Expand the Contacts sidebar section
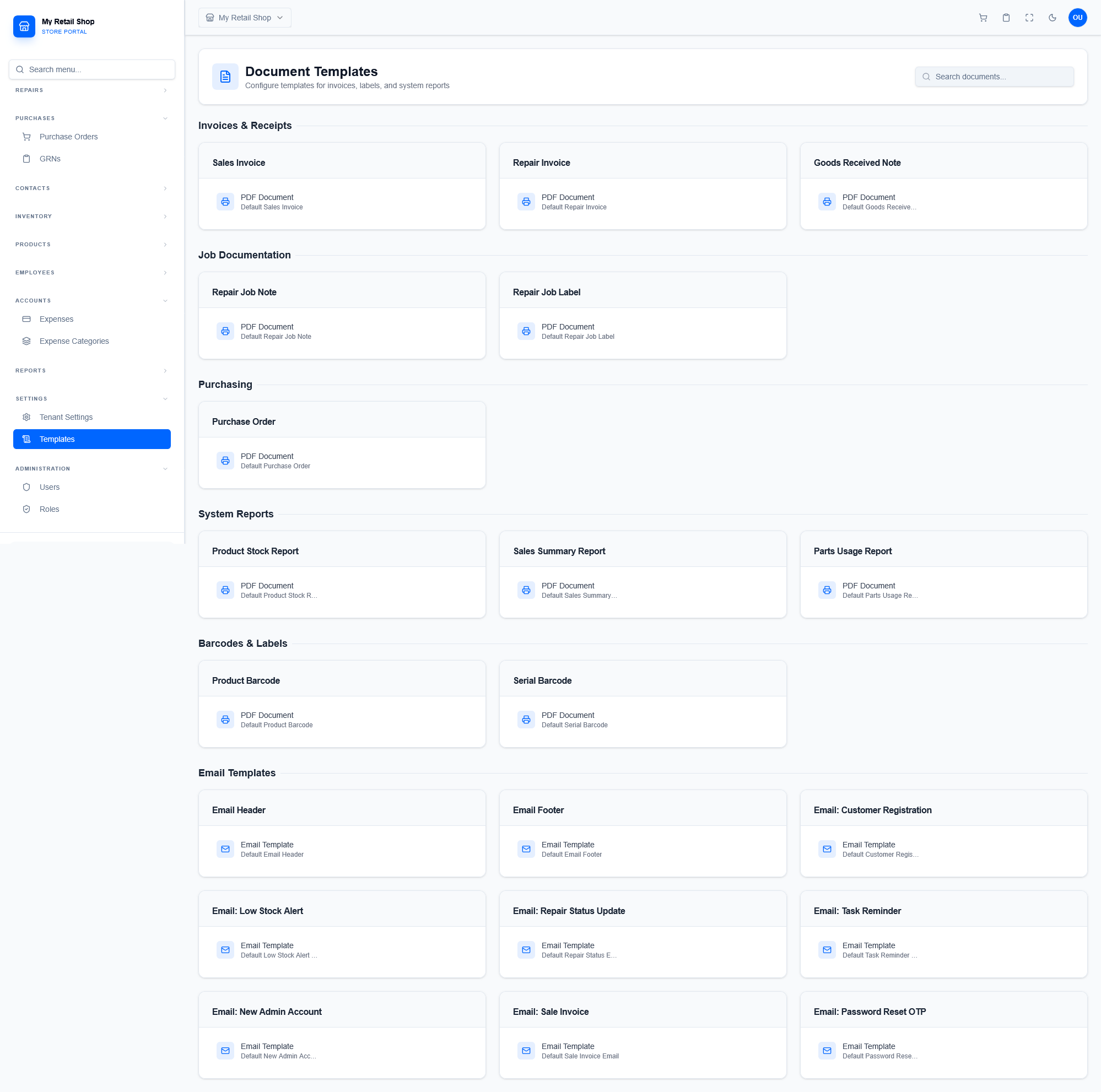The image size is (1101, 1092). coord(91,188)
